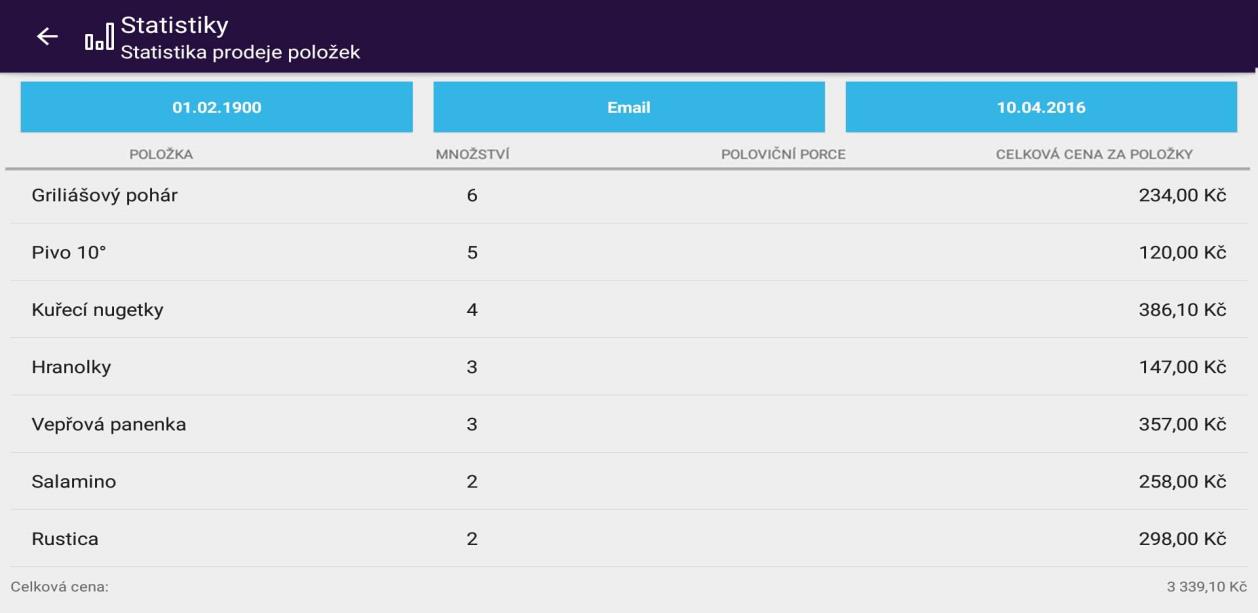The height and width of the screenshot is (613, 1258).
Task: Click the Poloviční porce column header
Action: tap(783, 155)
